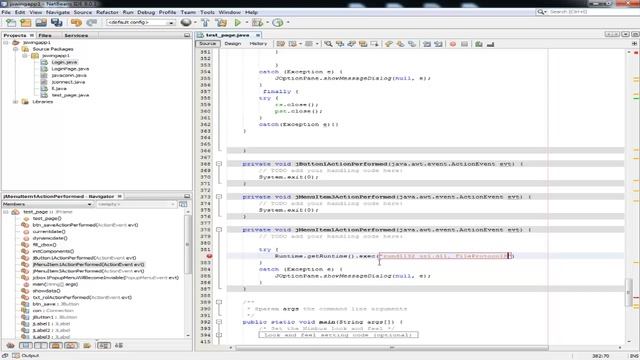Click the Debug Project toolbar icon
Viewport: 640px width, 360px height.
[257, 23]
